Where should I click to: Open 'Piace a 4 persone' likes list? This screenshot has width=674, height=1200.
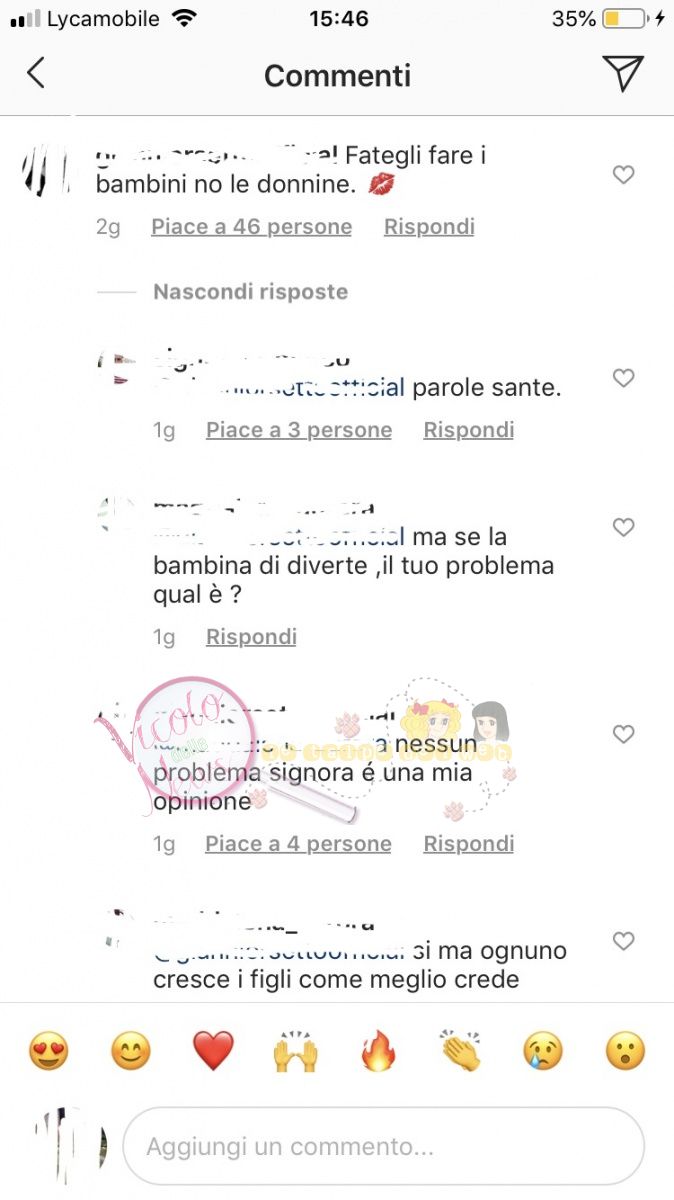tap(298, 844)
